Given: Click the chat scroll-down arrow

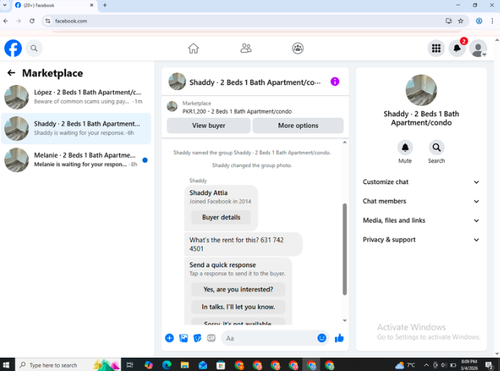Looking at the screenshot, I should click(345, 320).
